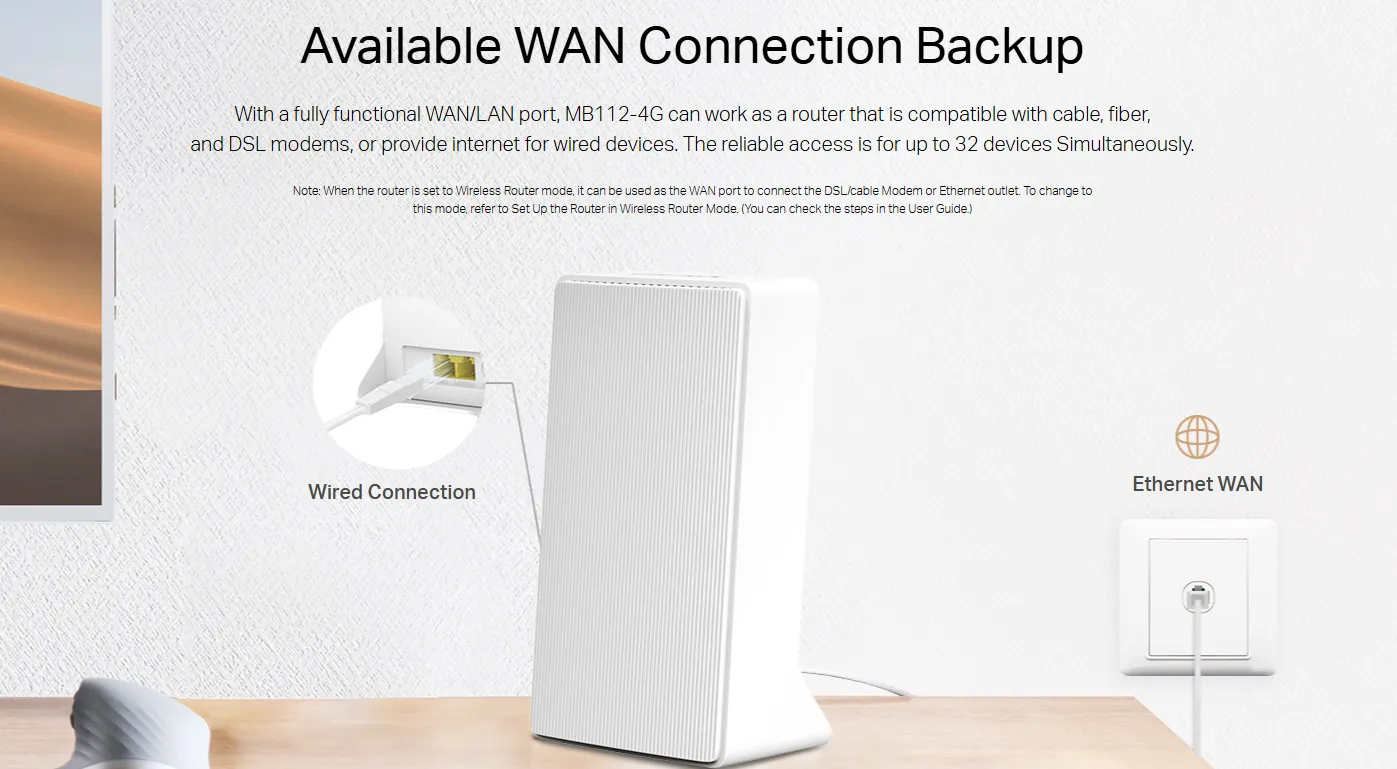The image size is (1397, 769).
Task: Click the Available WAN Connection Backup heading
Action: pos(692,45)
